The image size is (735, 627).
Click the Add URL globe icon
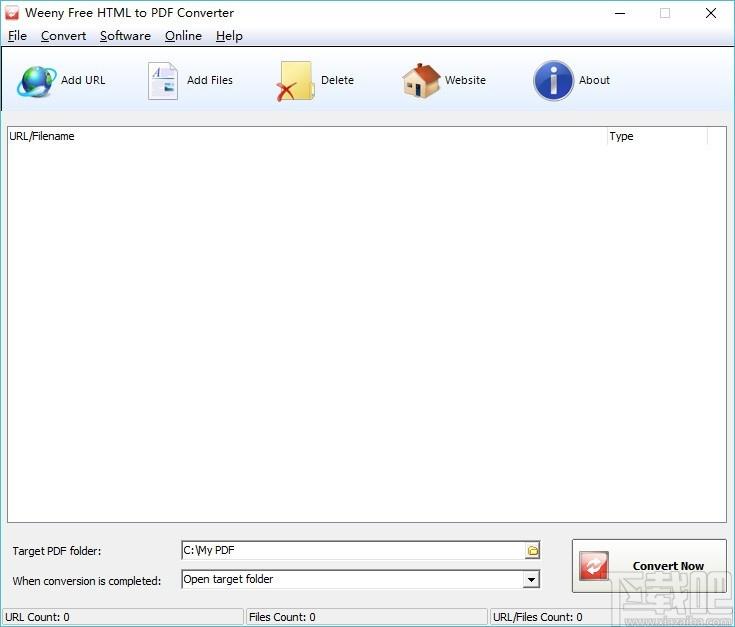click(36, 81)
